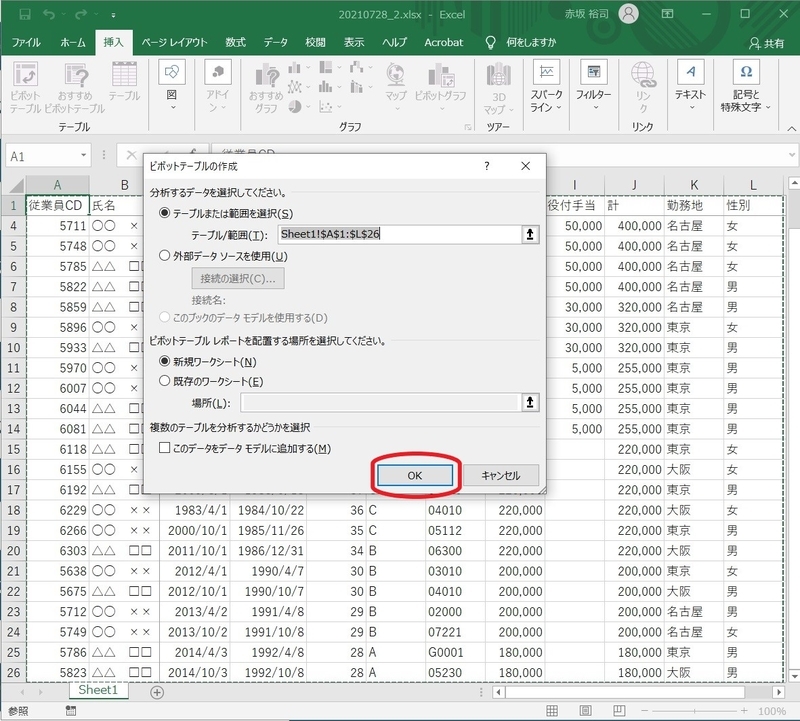Screen dimensions: 800x721
Task: Click Recommended Charts (おすすめグラフ)
Action: 266,88
